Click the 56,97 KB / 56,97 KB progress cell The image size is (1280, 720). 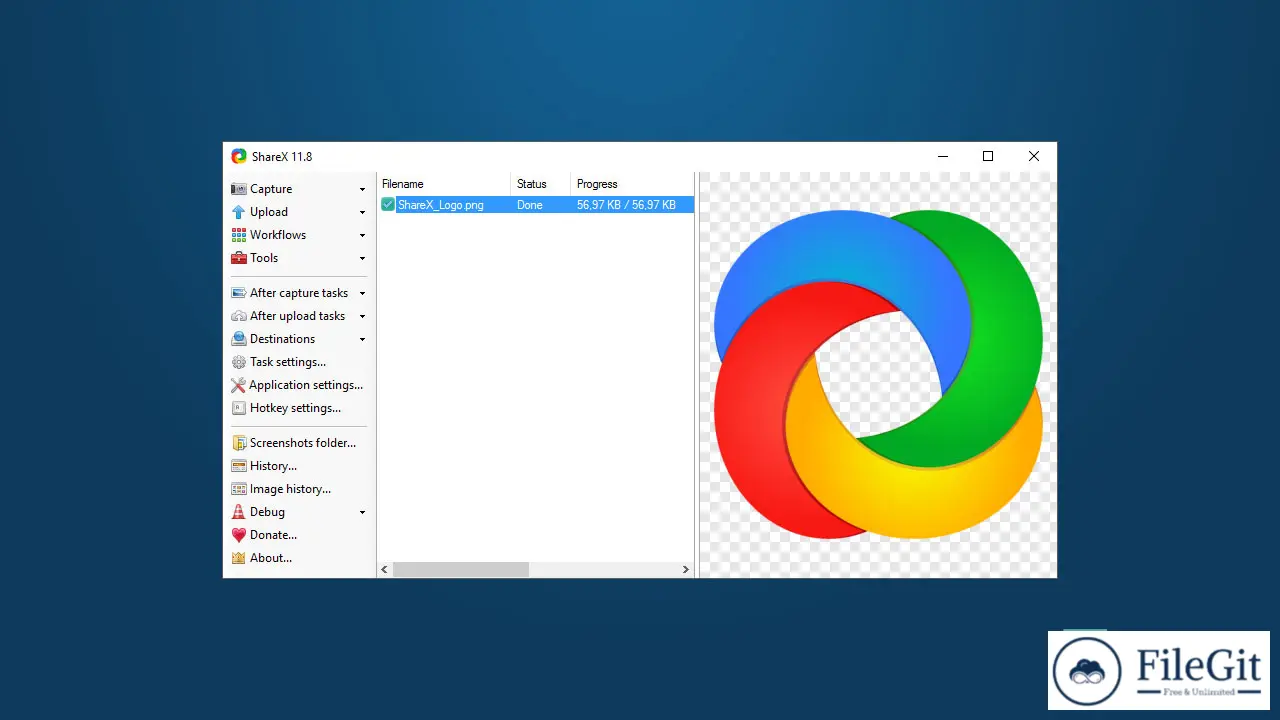[x=626, y=204]
